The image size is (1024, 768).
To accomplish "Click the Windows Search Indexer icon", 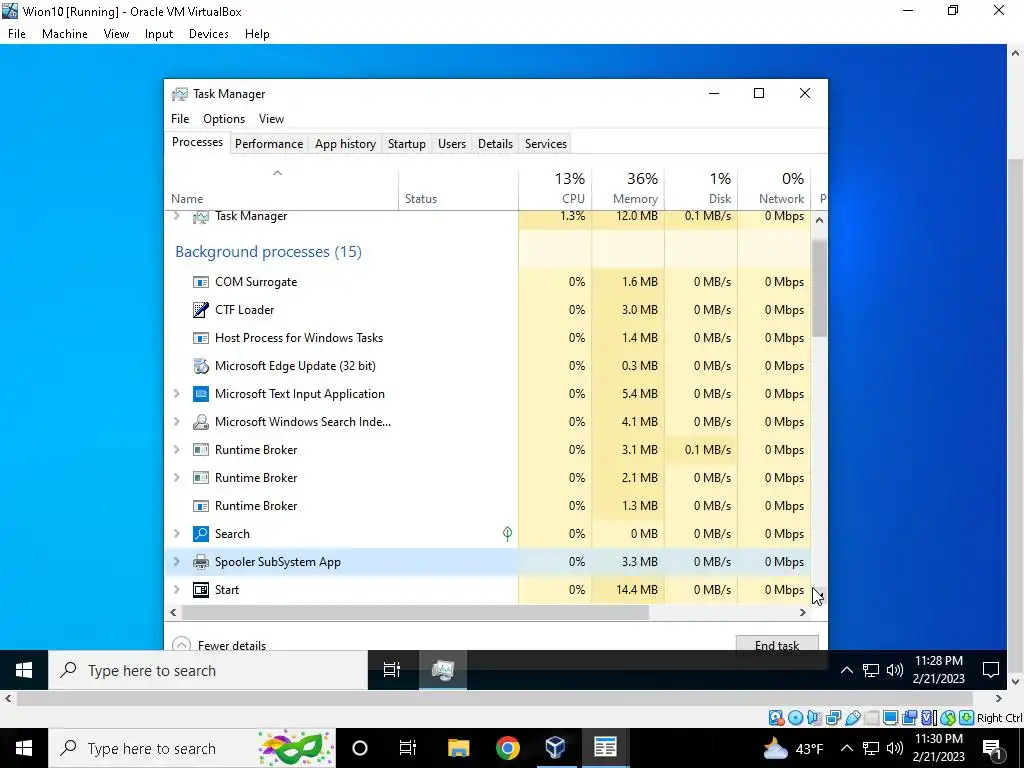I will click(200, 423).
